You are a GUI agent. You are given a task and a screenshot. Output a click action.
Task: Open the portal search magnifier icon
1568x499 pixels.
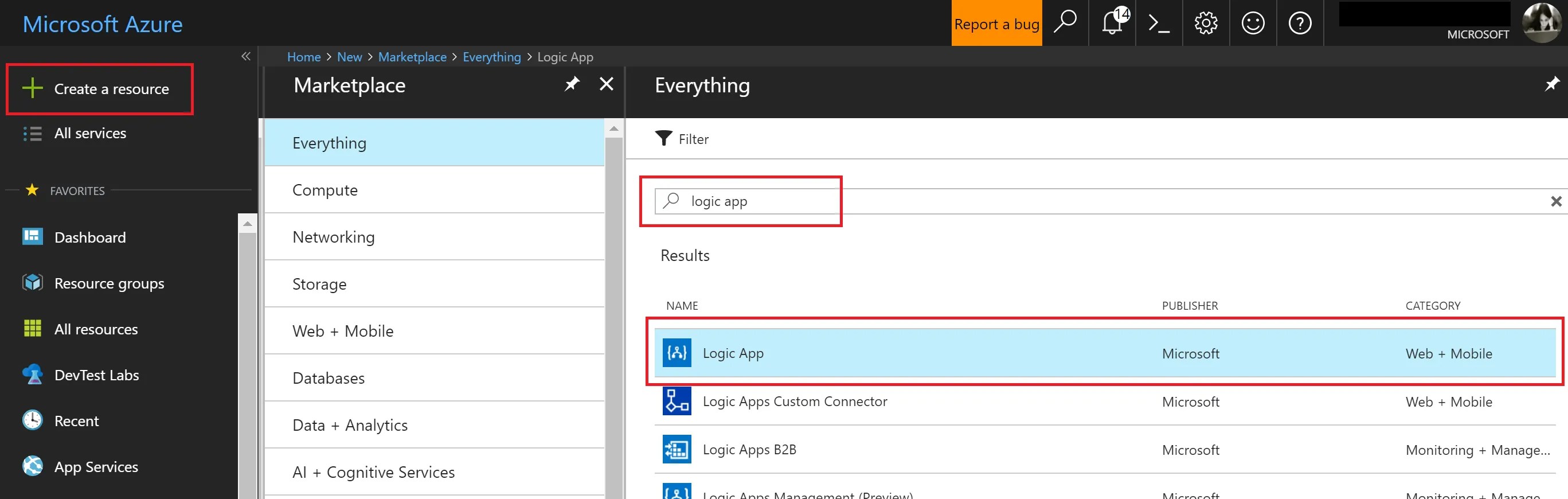[1065, 22]
